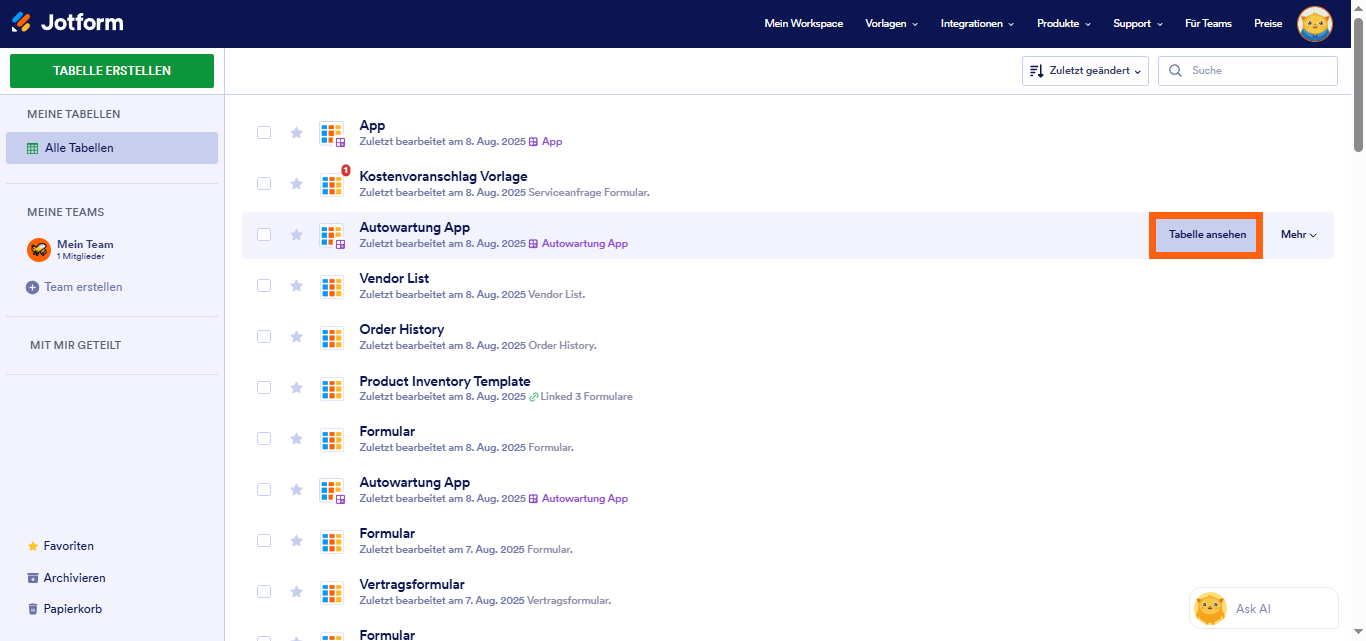This screenshot has height=641, width=1366.
Task: Open Für Teams page
Action: point(1208,23)
